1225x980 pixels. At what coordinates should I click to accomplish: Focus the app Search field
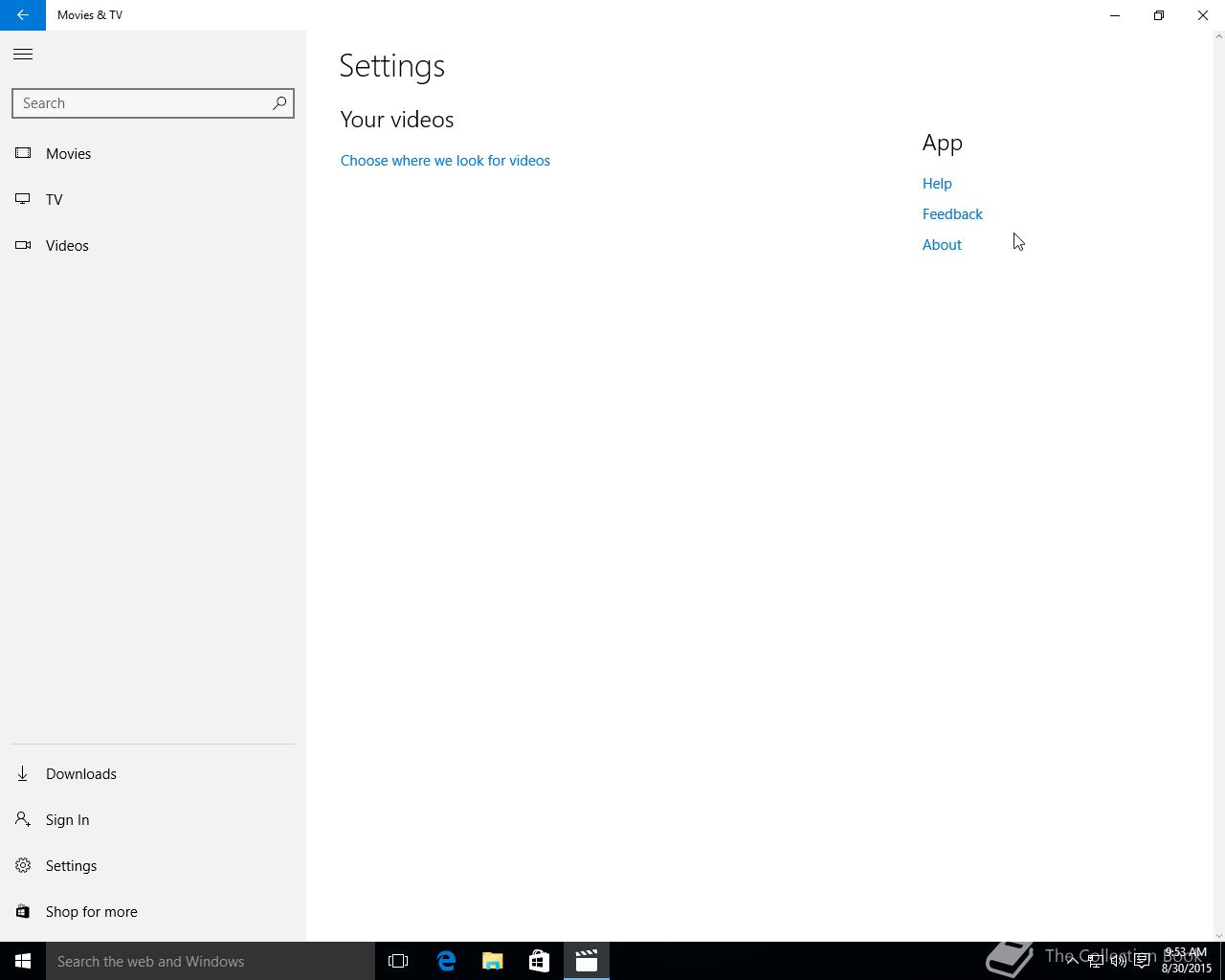point(142,103)
